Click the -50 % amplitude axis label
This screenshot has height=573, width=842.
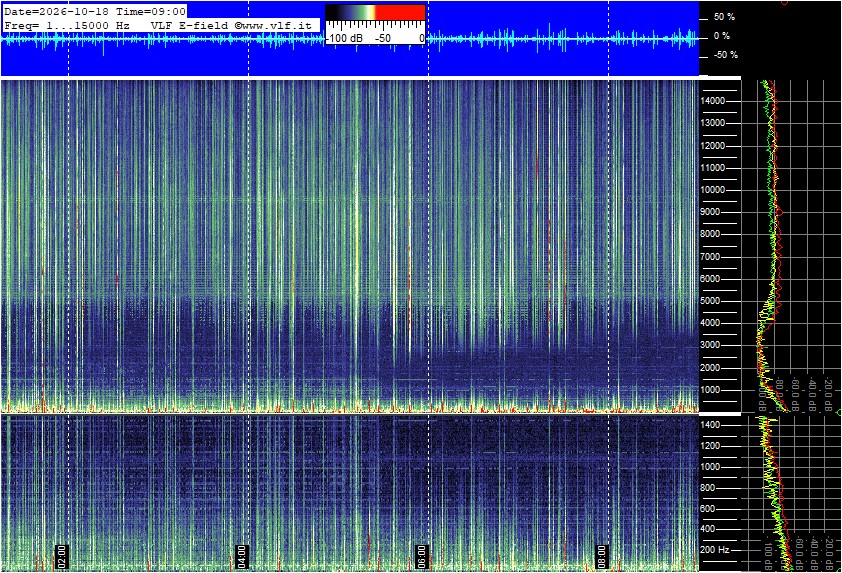(726, 55)
